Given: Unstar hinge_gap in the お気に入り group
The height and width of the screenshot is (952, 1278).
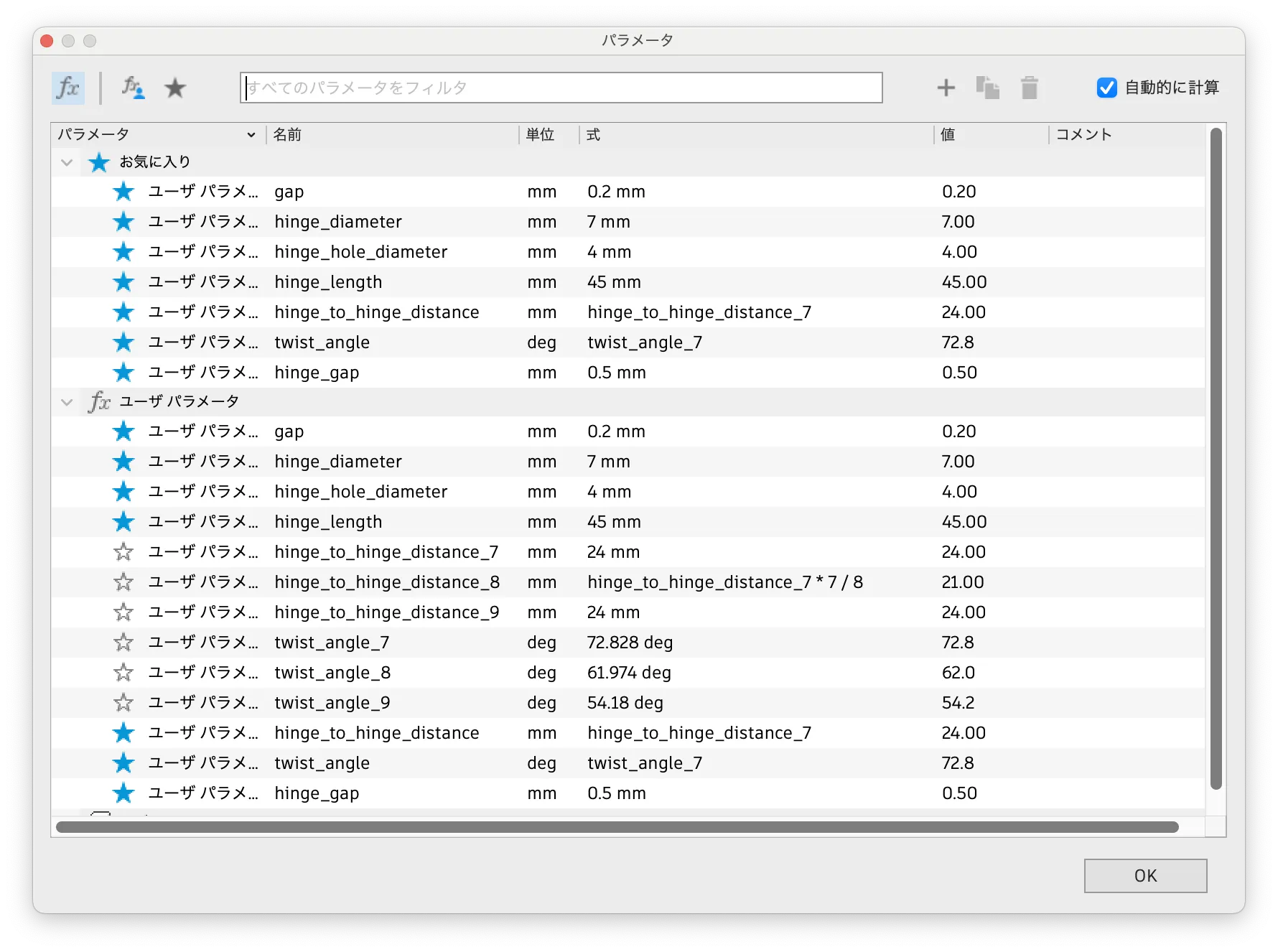Looking at the screenshot, I should (x=123, y=372).
